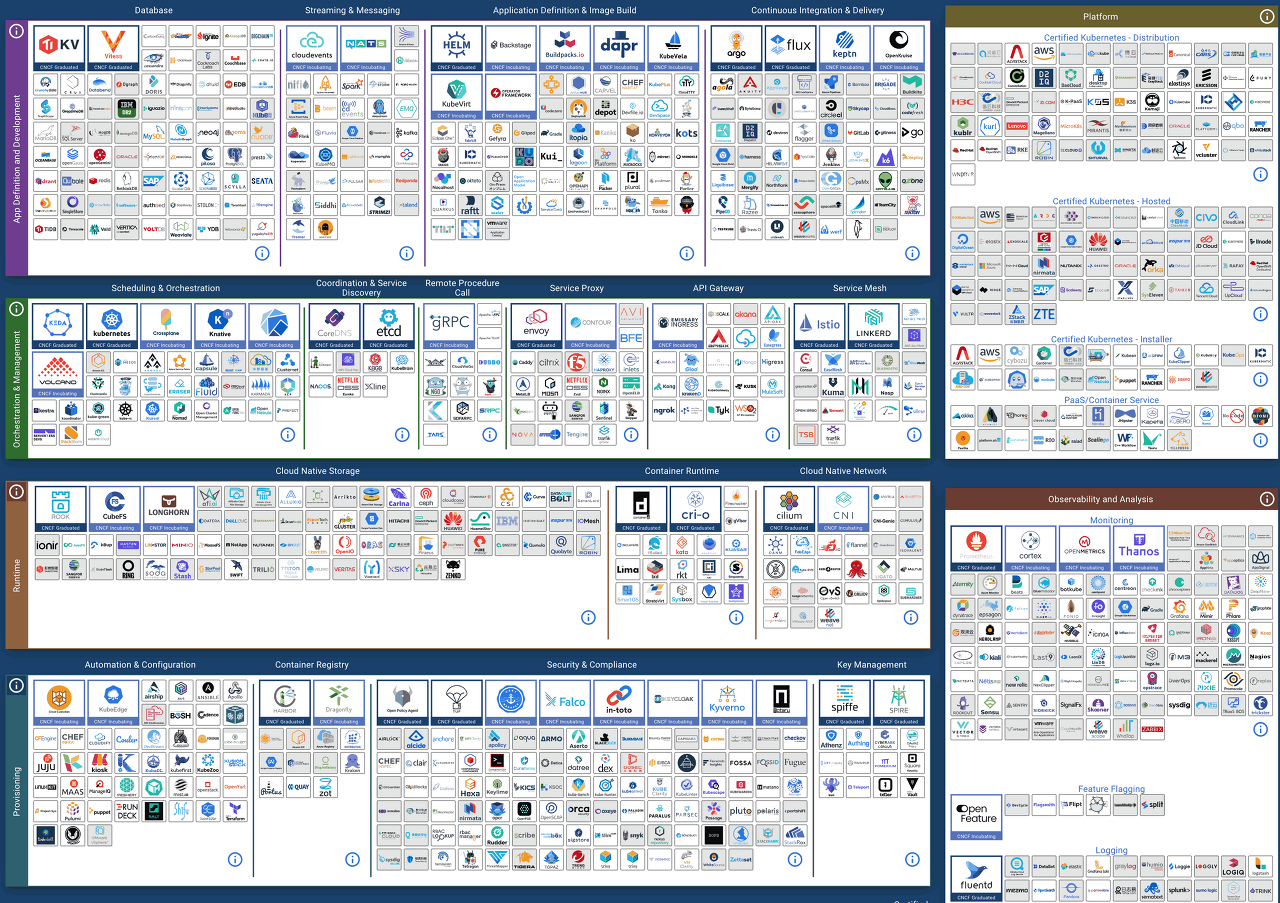Click the Open Policy Agent card
The image size is (1280, 903).
[403, 703]
